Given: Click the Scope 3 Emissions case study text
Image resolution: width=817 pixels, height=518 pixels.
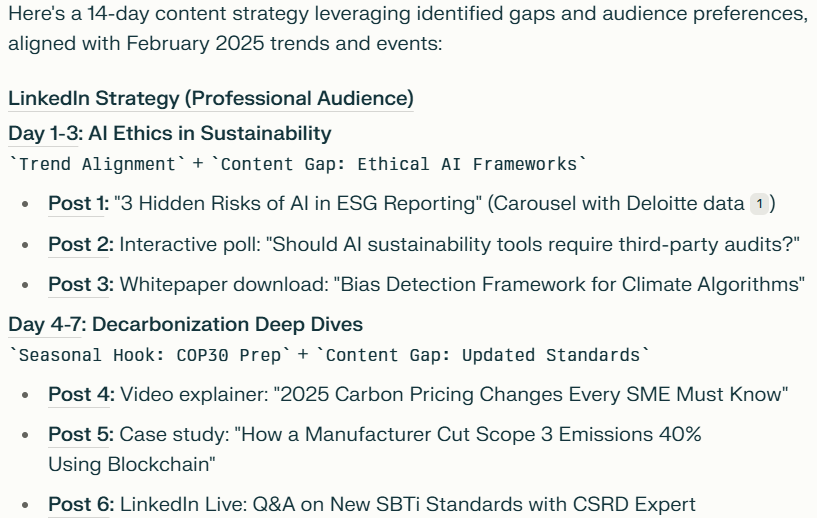Looking at the screenshot, I should [375, 449].
